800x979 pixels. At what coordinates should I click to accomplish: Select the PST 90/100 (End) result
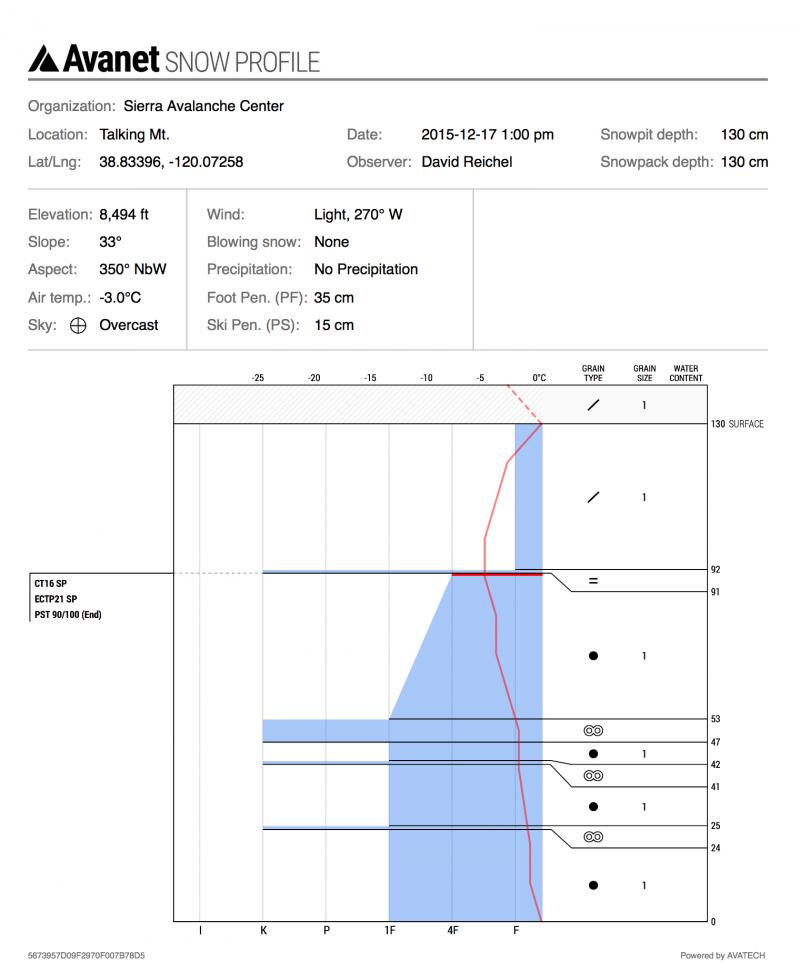click(68, 614)
